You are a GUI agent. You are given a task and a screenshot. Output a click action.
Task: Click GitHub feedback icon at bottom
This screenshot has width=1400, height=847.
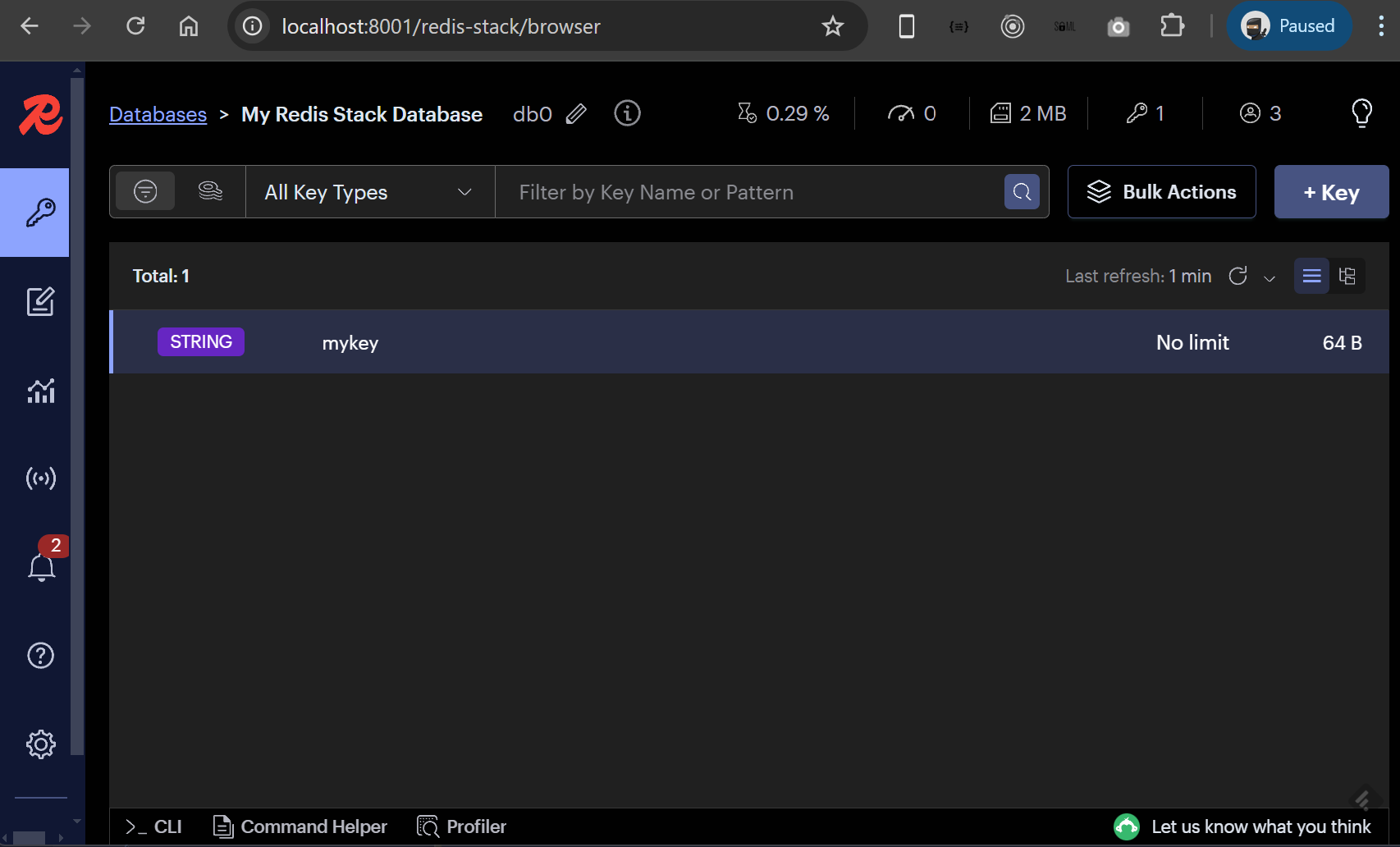(1127, 826)
